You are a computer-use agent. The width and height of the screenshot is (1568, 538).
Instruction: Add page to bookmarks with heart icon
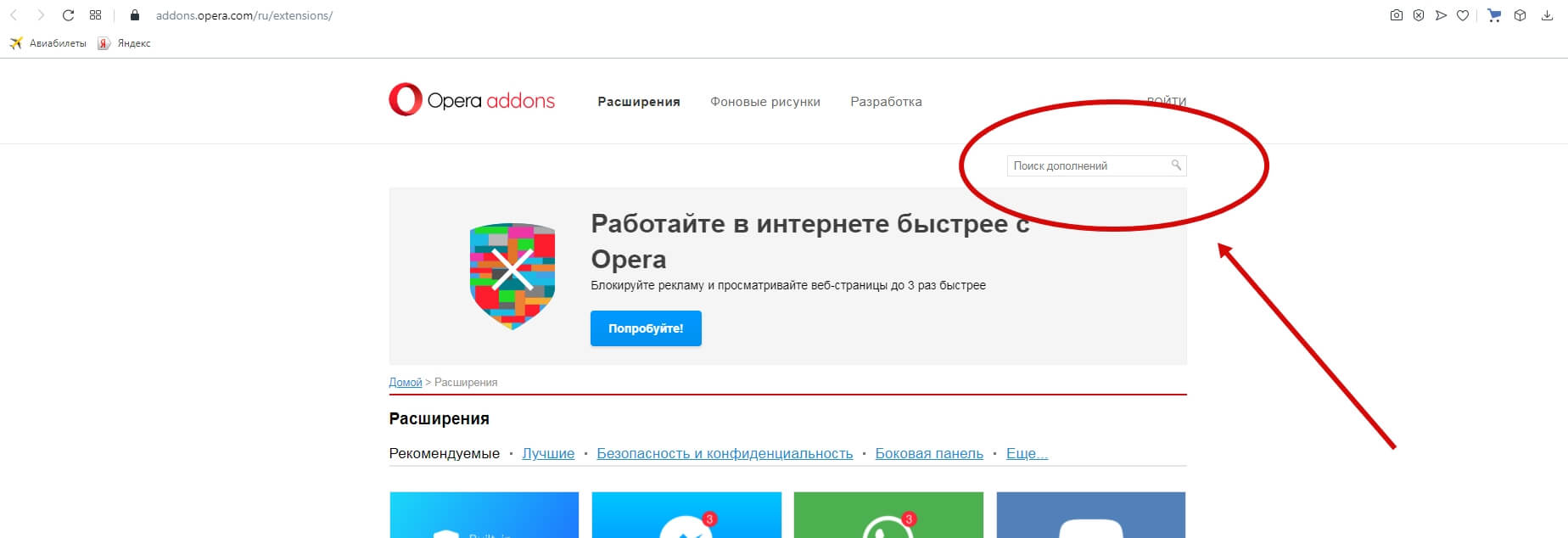(1463, 15)
